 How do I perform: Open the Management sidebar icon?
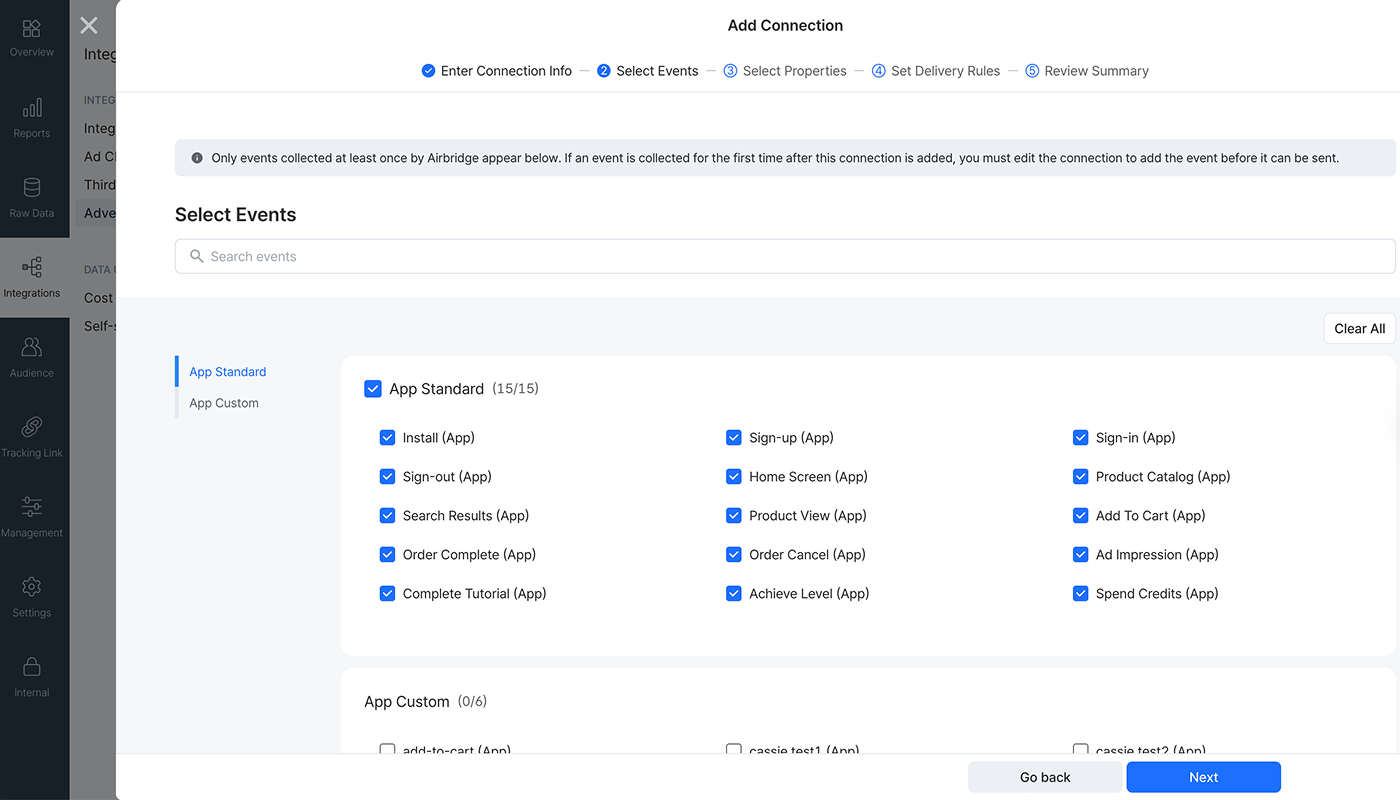[31, 516]
